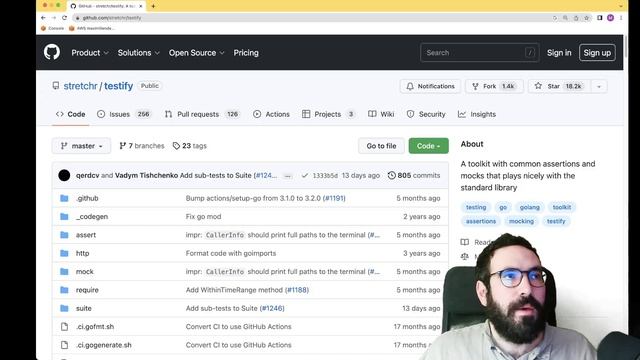Open the browser profile avatar

click(x=611, y=18)
